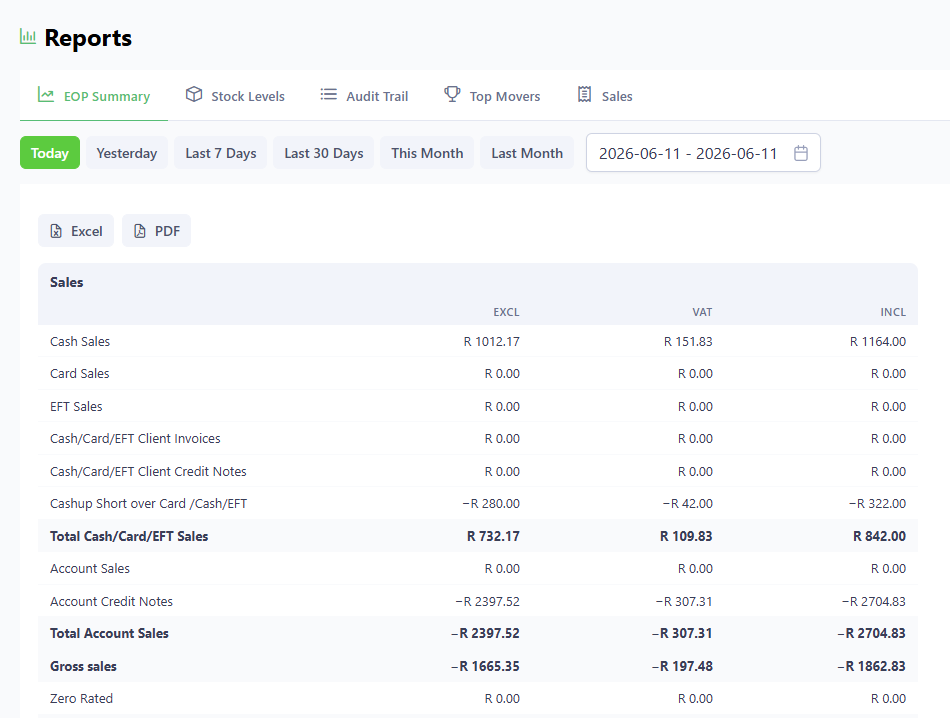Open the EOP Summary tab
Image resolution: width=950 pixels, height=718 pixels.
point(94,96)
